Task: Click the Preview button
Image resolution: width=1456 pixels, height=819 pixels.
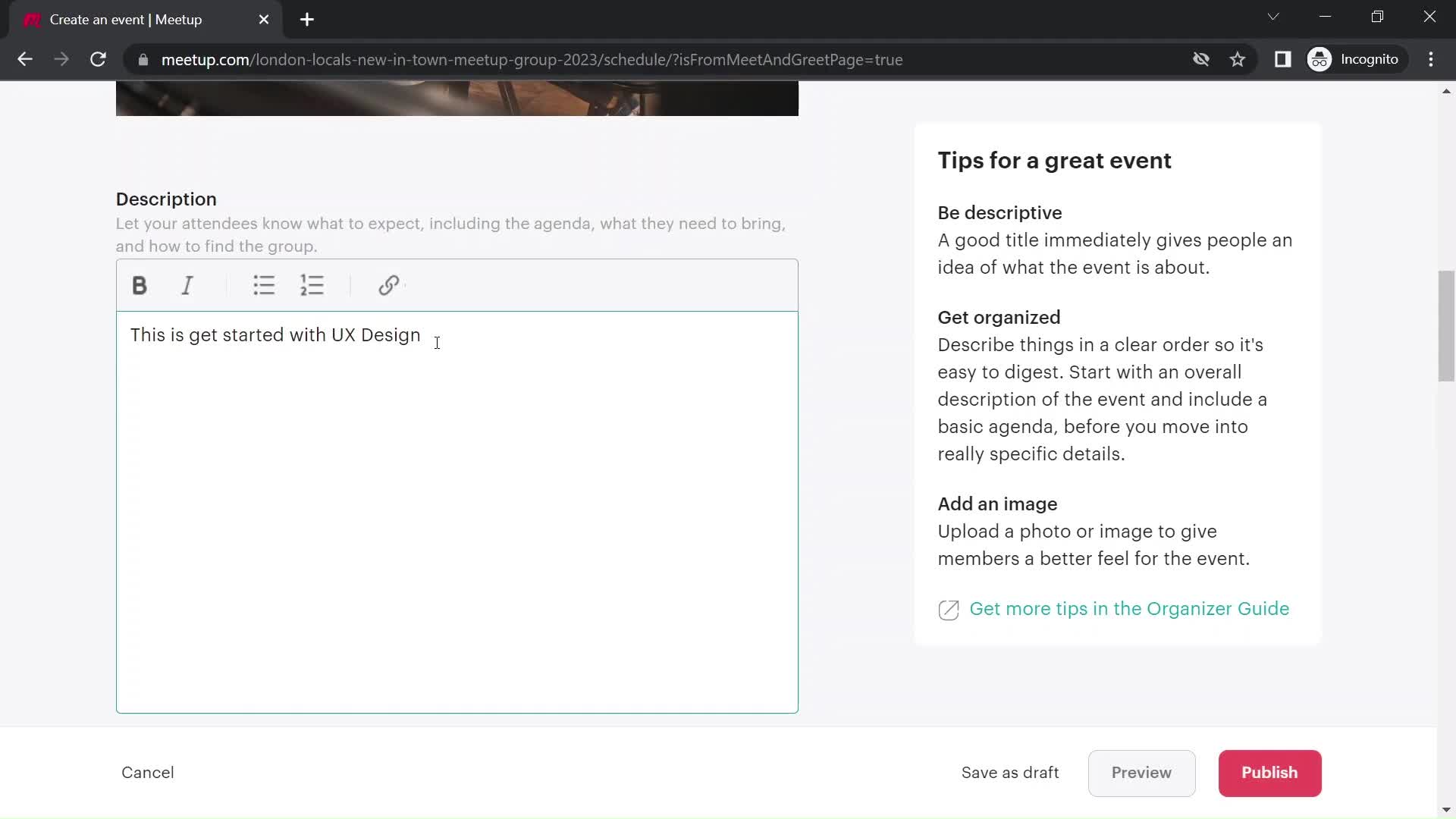Action: [x=1142, y=773]
